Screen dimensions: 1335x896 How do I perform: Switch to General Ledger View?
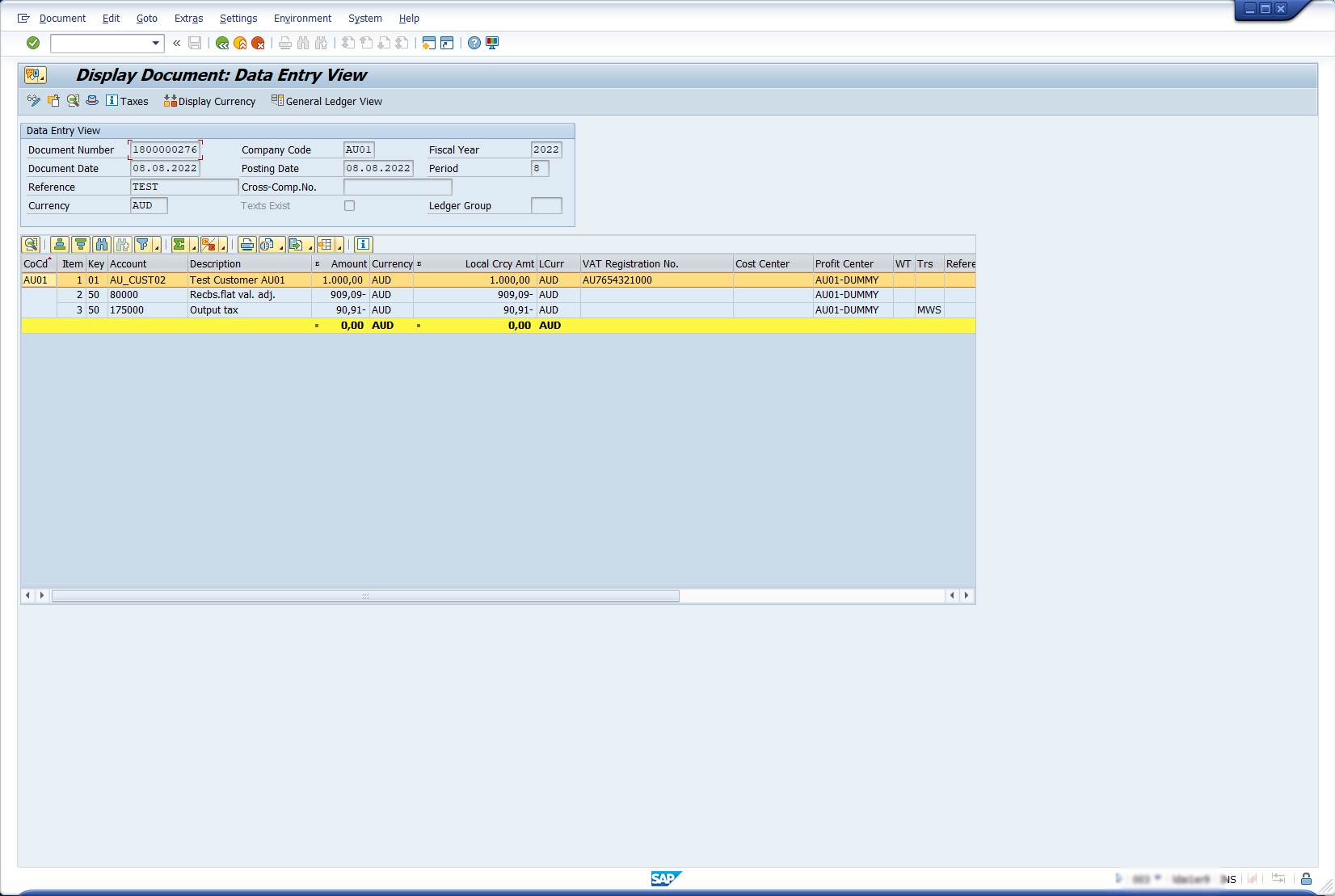click(327, 101)
